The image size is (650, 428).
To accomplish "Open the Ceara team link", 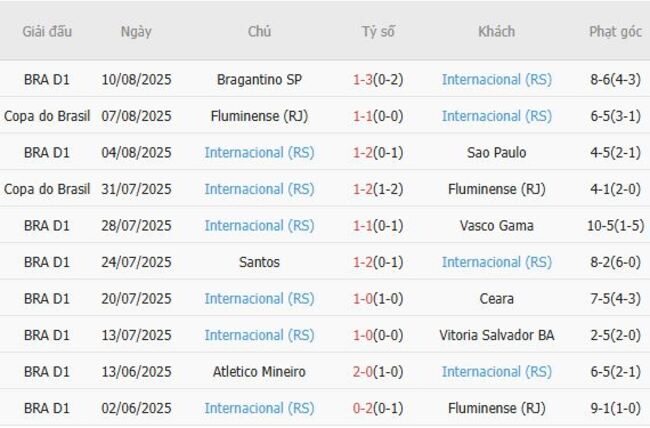I will click(x=496, y=299).
